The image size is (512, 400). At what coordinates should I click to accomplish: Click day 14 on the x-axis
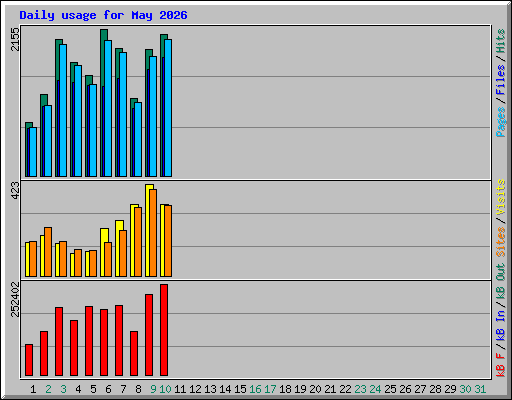click(x=225, y=389)
